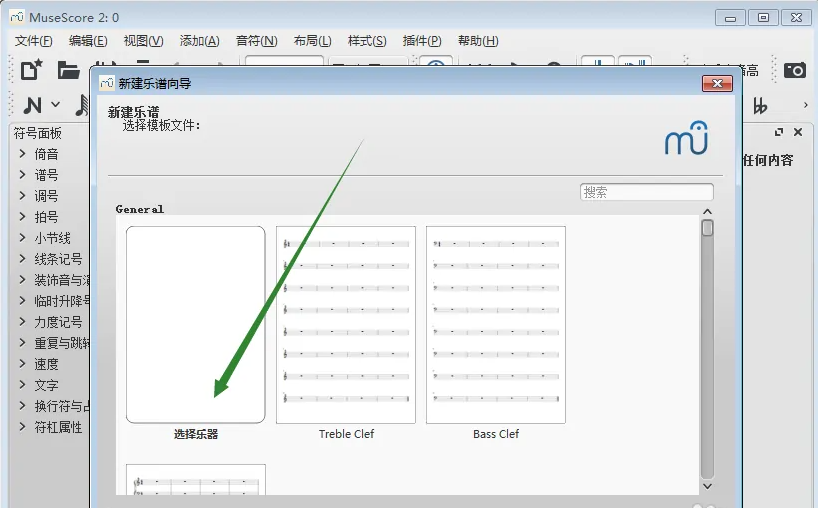Click the 重复与跳转 palette label
The height and width of the screenshot is (508, 818).
(x=62, y=343)
